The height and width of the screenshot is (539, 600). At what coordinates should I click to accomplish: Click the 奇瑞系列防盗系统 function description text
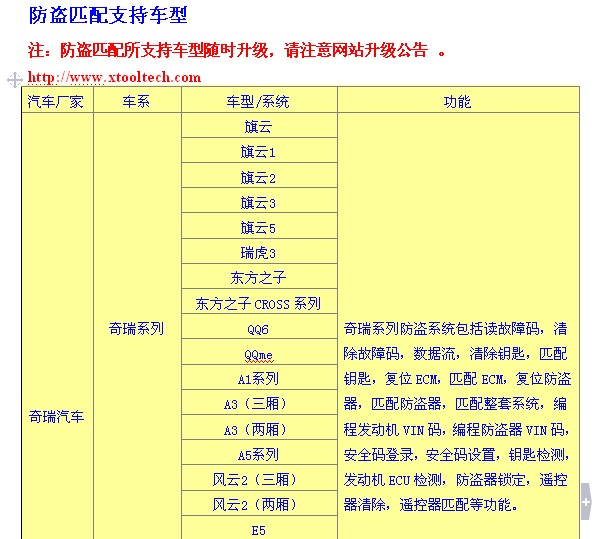click(x=457, y=416)
